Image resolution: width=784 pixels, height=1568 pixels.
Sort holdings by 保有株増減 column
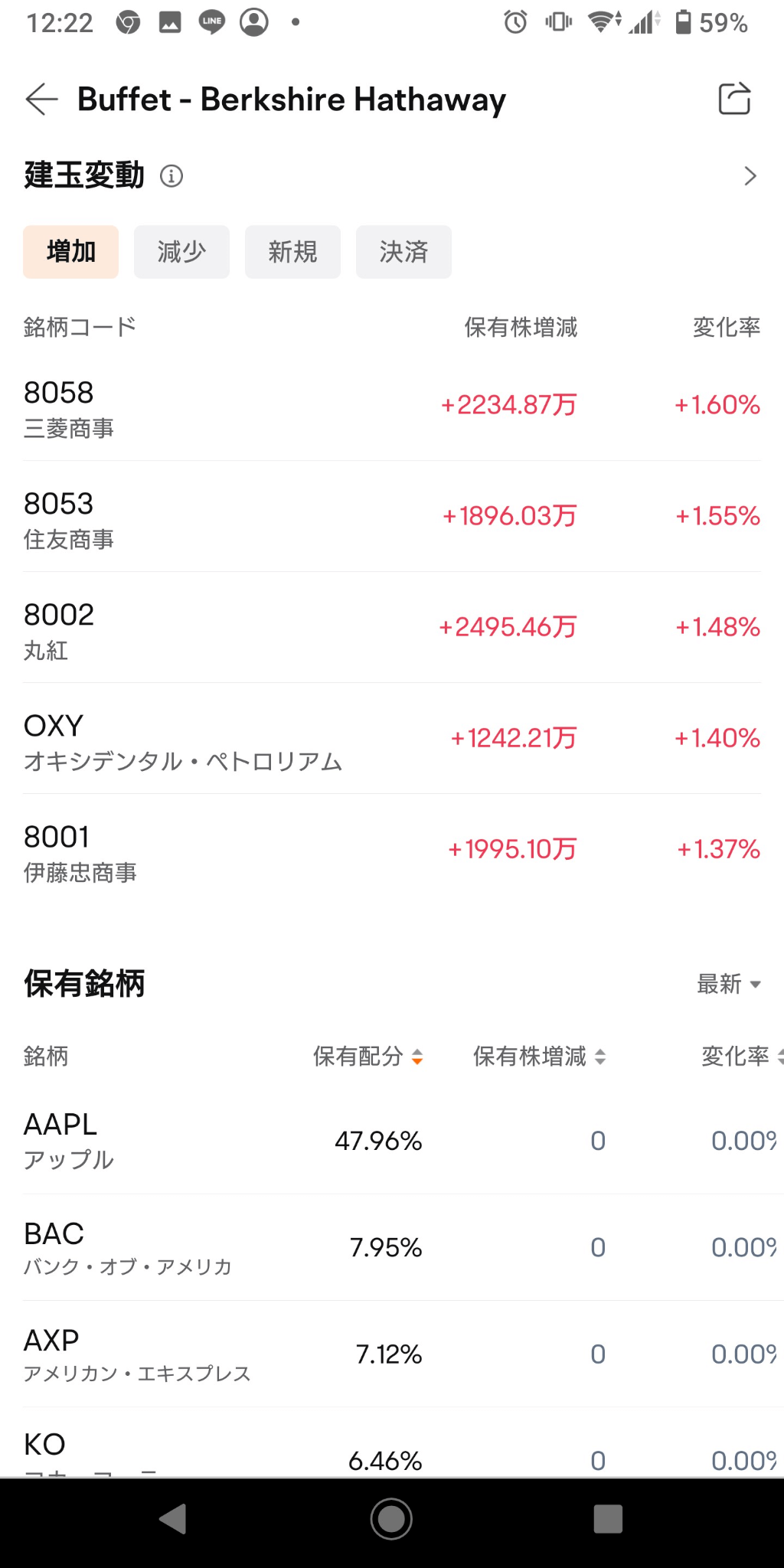pos(539,1057)
